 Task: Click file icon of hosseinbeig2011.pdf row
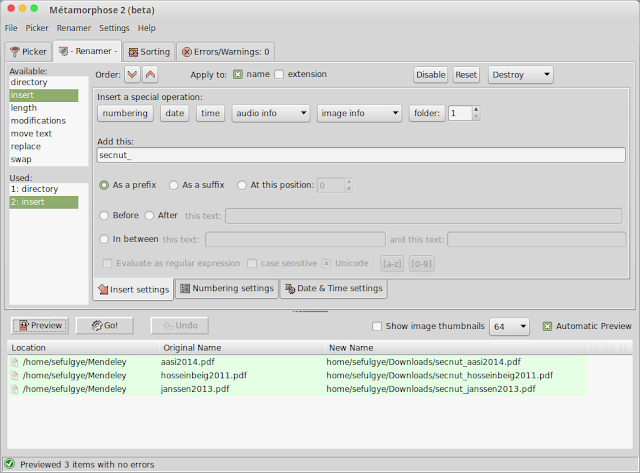(x=15, y=375)
